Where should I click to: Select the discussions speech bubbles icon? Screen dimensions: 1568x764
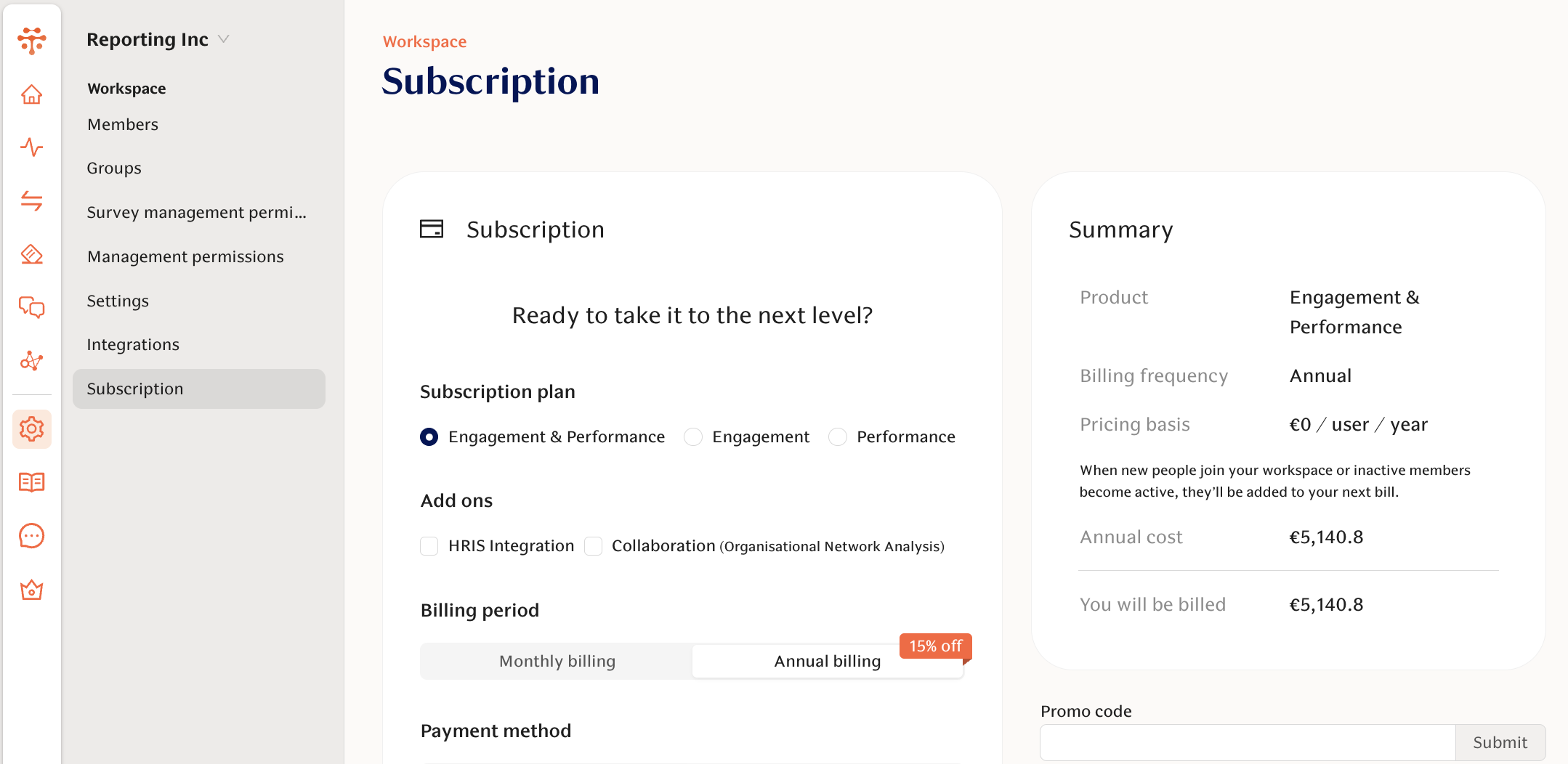(x=32, y=308)
